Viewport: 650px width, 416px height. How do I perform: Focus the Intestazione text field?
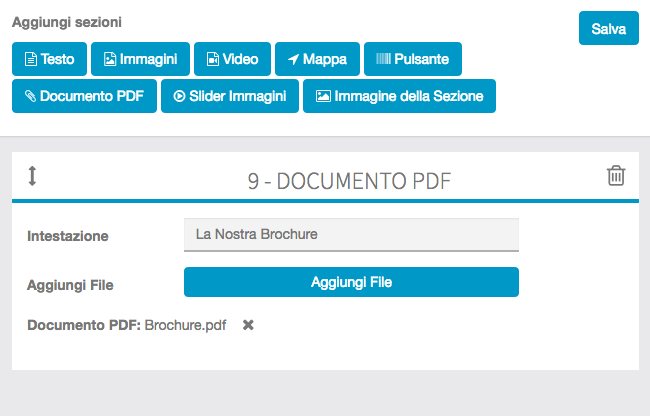click(351, 235)
